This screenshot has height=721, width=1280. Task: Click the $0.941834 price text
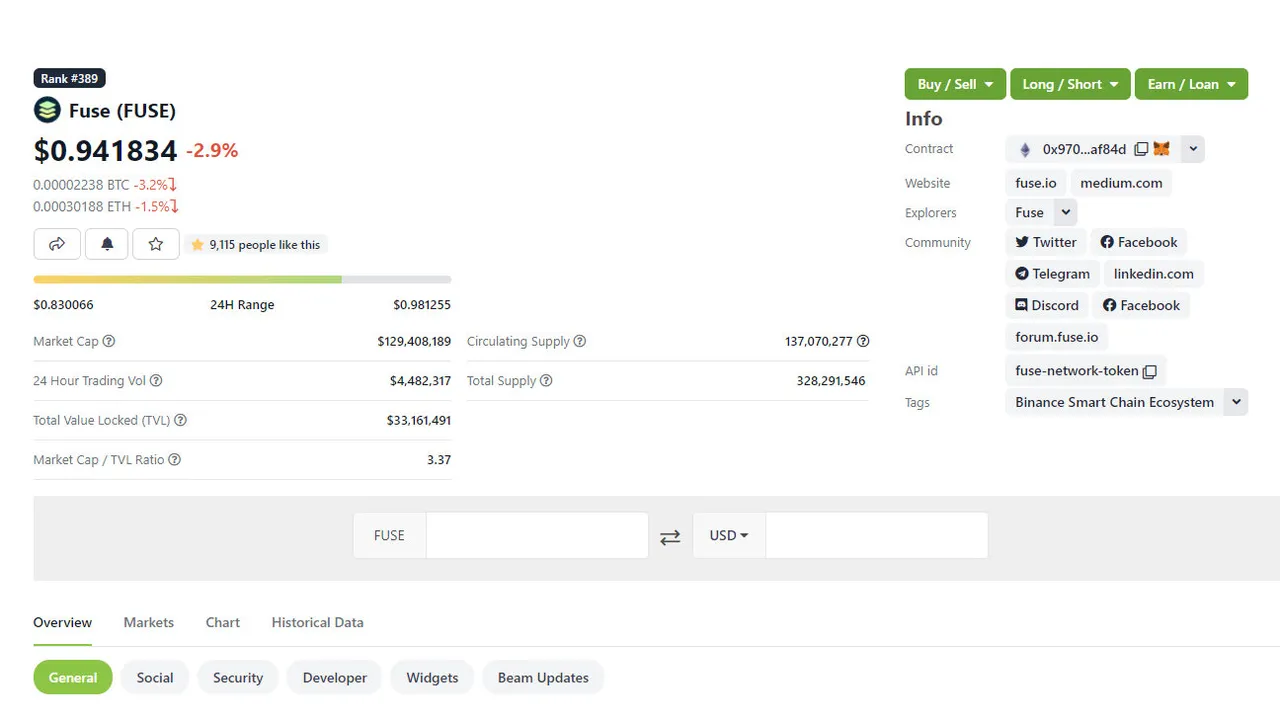point(105,150)
